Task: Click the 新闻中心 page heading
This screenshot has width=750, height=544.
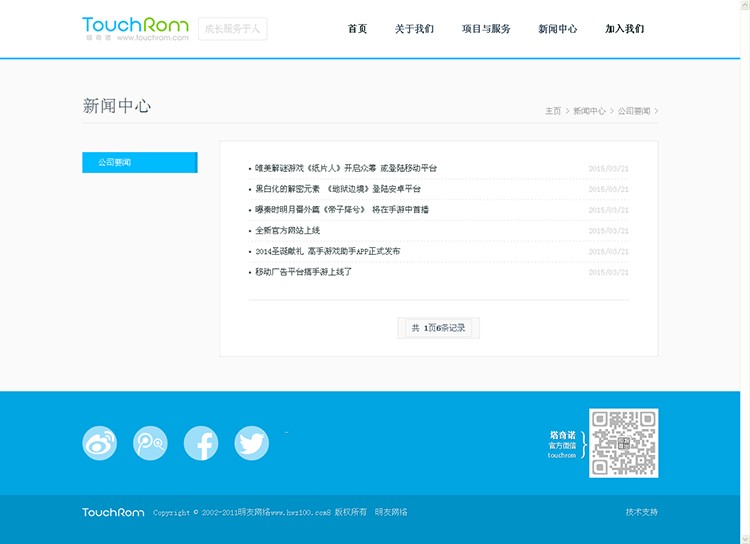Action: point(117,106)
